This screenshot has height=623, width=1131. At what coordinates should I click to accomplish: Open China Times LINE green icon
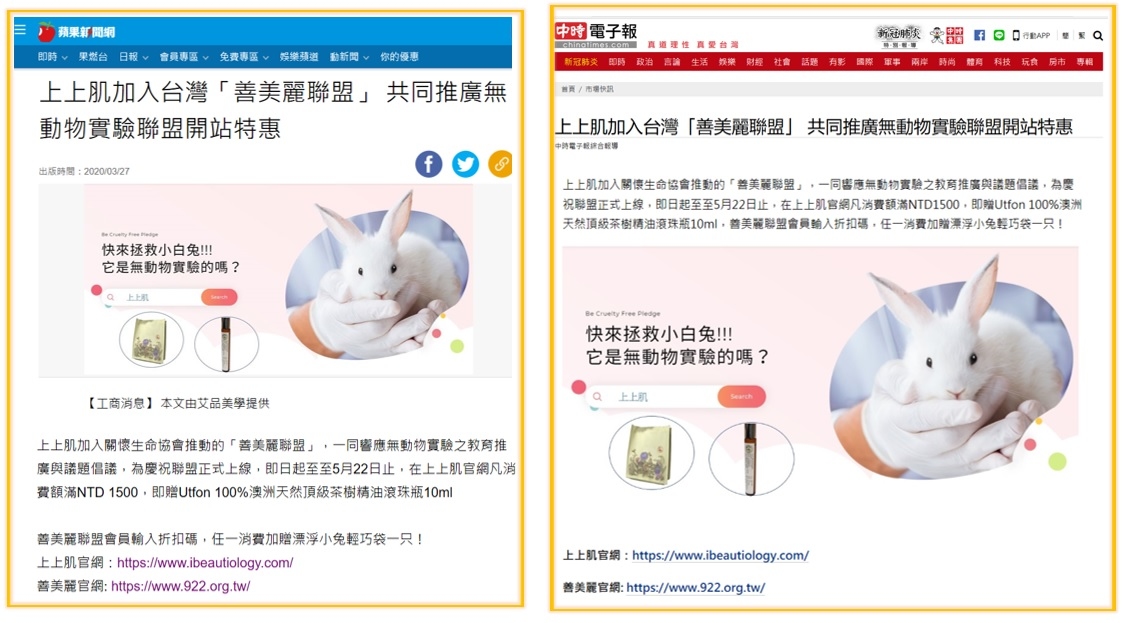998,35
